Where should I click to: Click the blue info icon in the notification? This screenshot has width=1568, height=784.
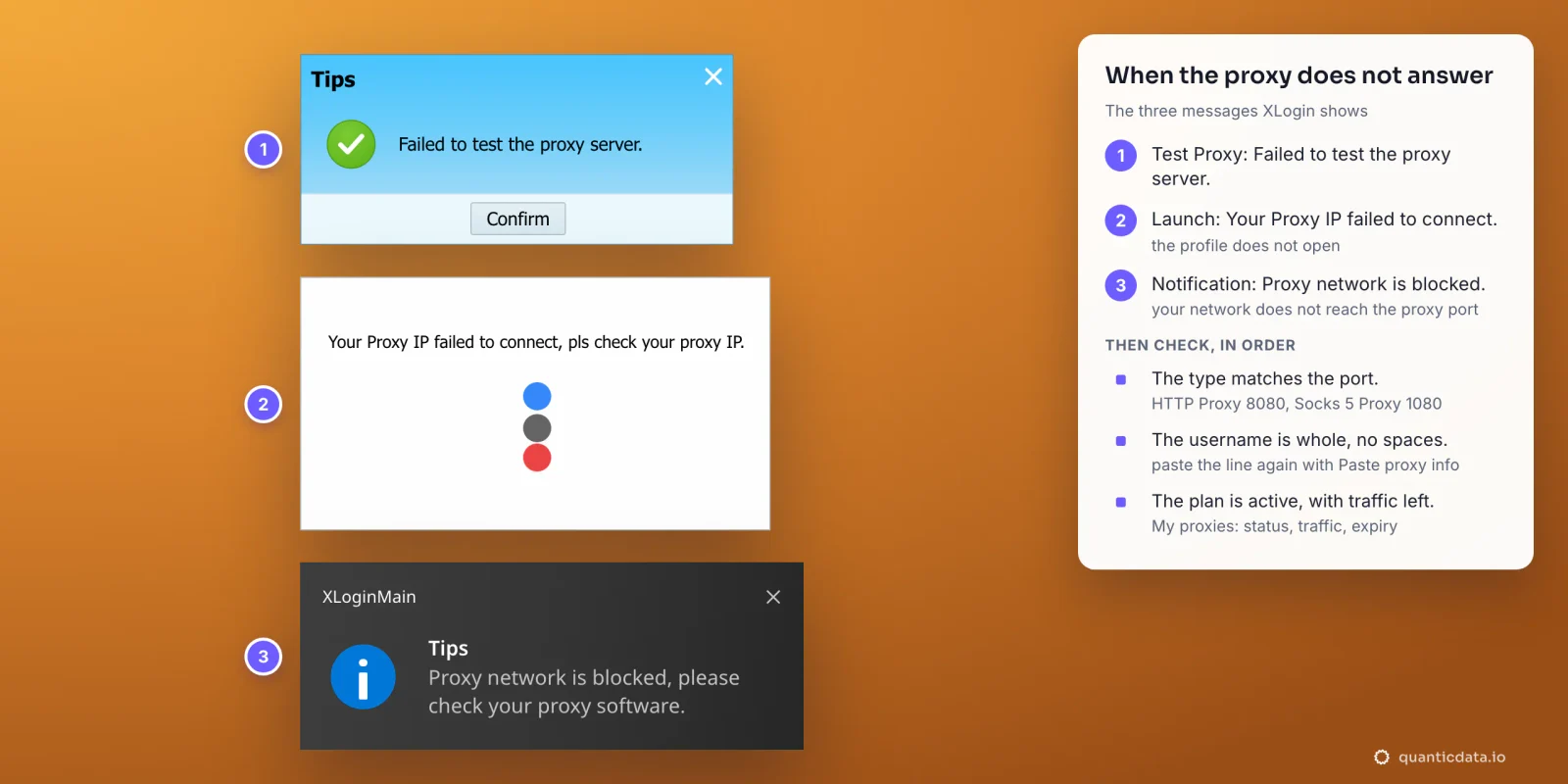(363, 677)
